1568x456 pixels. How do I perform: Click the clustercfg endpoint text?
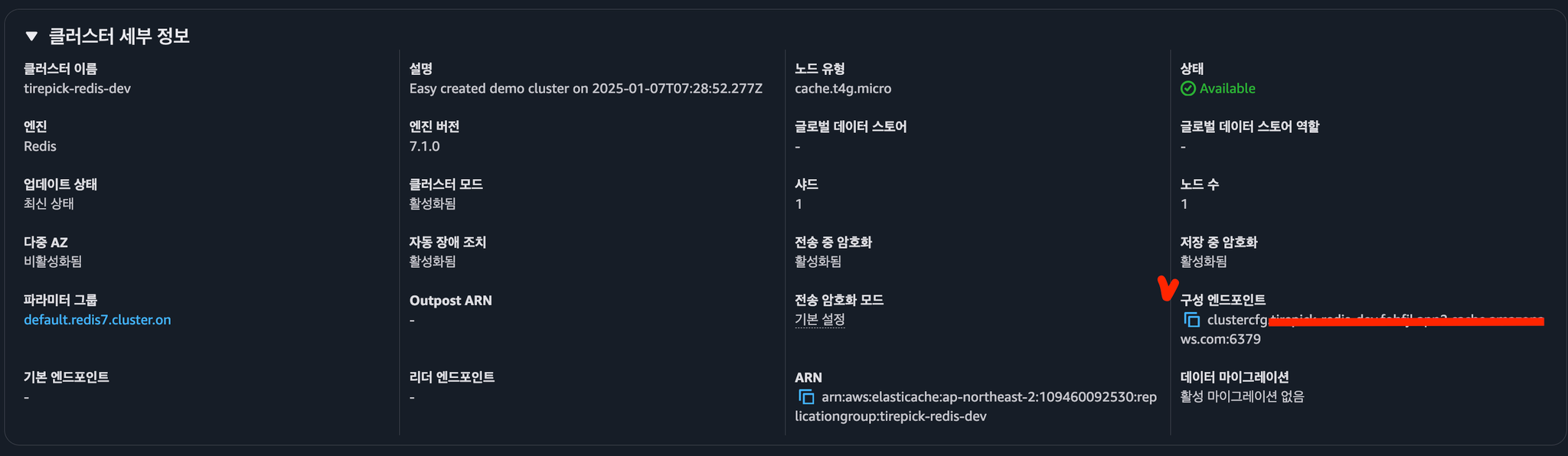1238,320
